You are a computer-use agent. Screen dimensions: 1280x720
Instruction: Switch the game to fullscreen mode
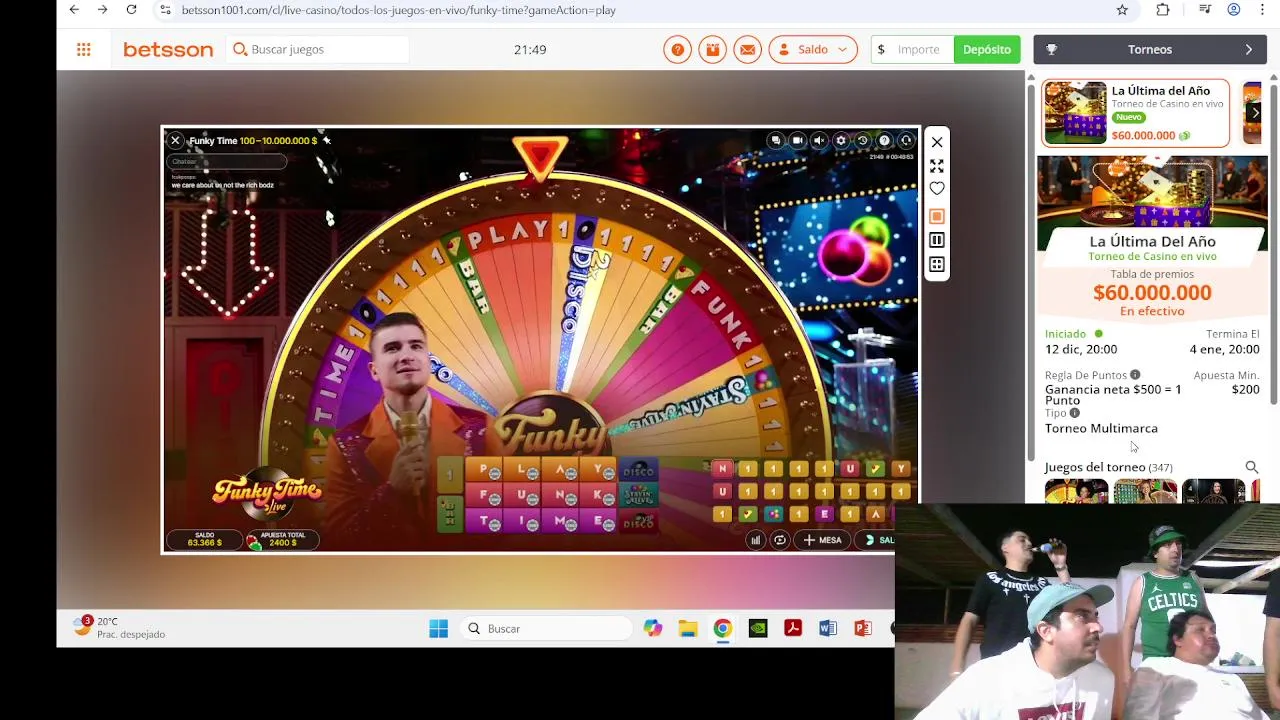(x=937, y=166)
